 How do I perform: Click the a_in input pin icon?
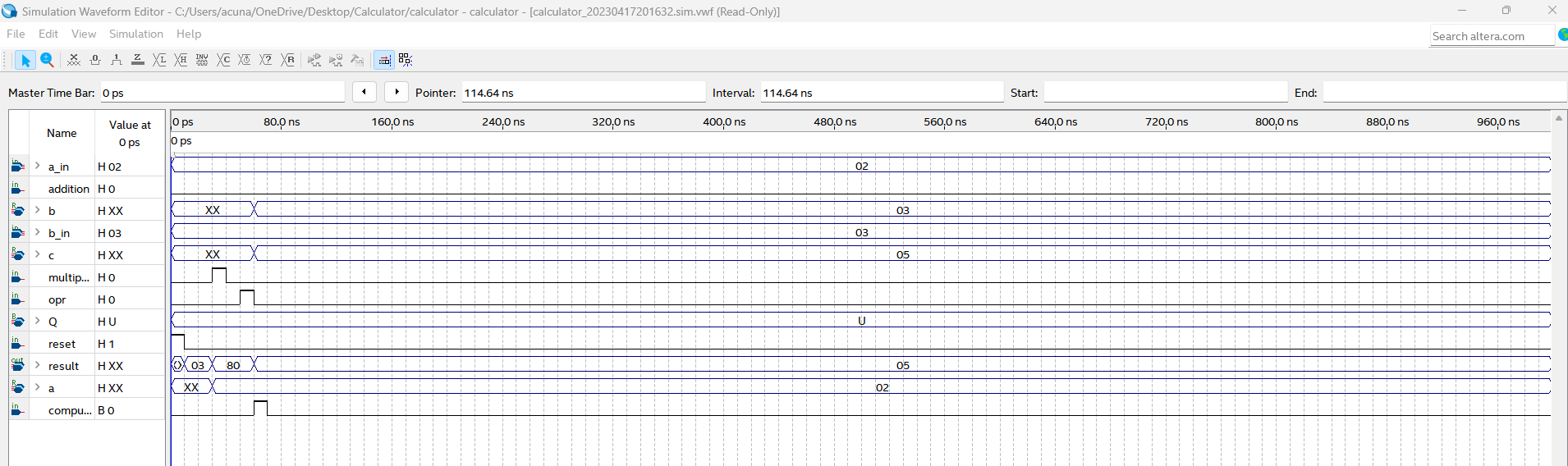(x=18, y=166)
